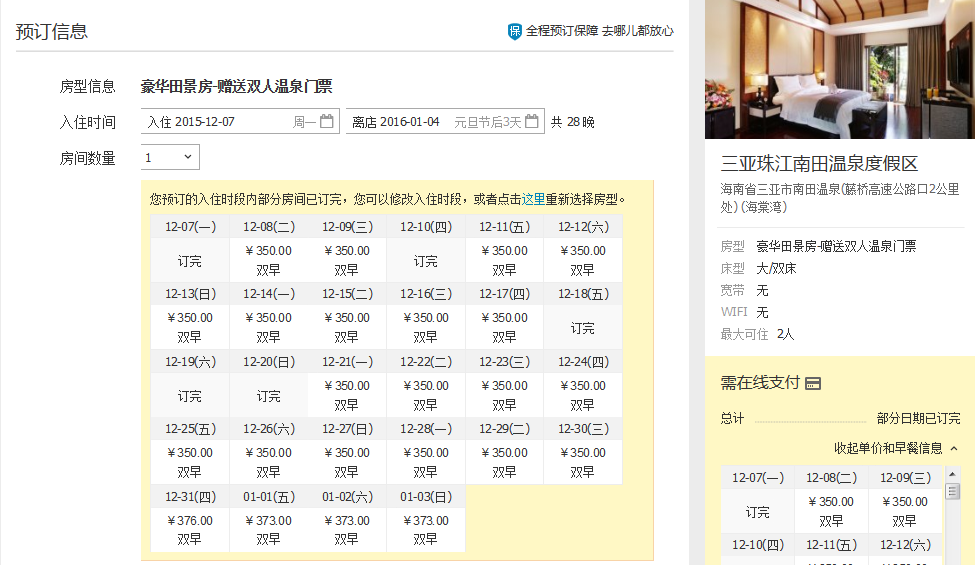The image size is (975, 565).
Task: Select the 01-01 cell priced ¥373.00
Action: (x=268, y=529)
